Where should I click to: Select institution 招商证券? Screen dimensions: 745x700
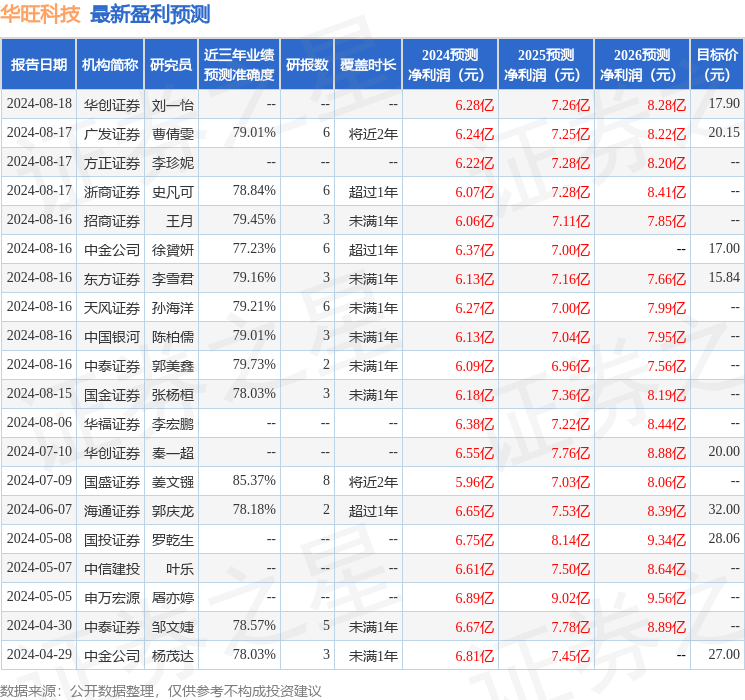(x=112, y=221)
